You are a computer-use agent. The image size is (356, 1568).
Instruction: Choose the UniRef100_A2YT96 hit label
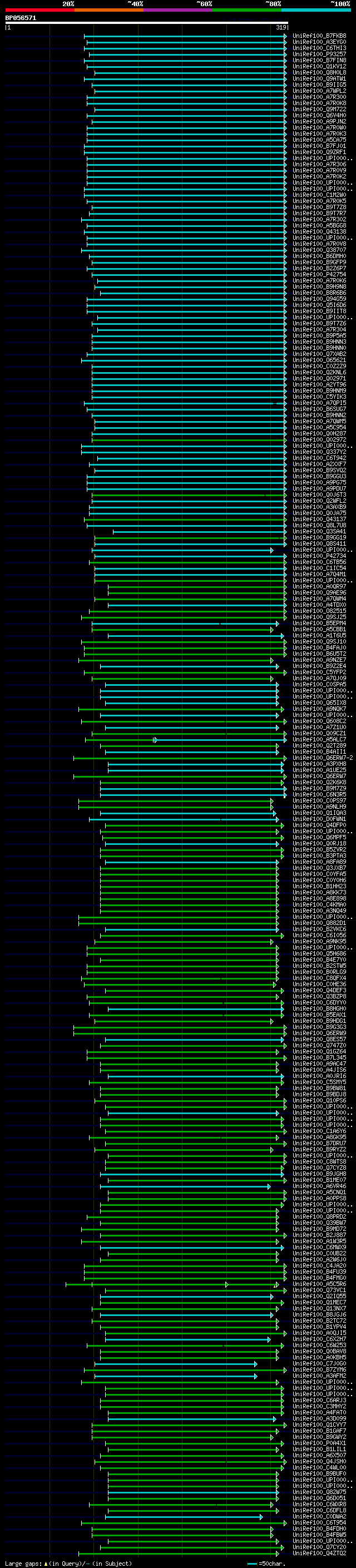click(x=319, y=385)
